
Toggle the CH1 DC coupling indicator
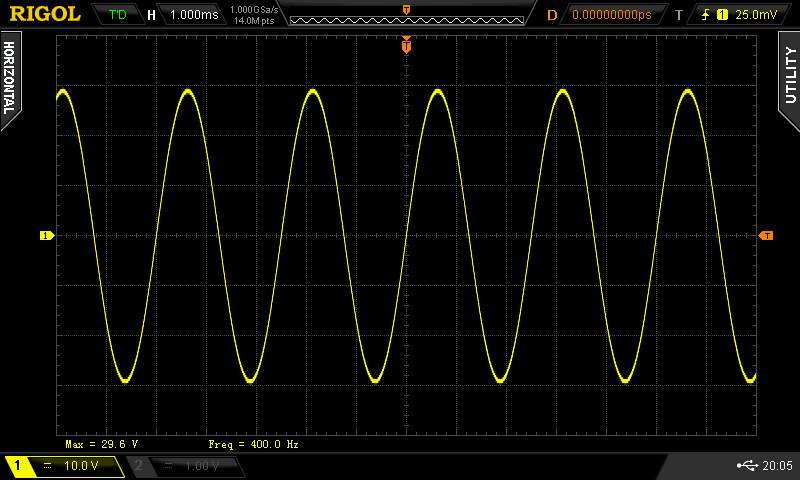[47, 466]
